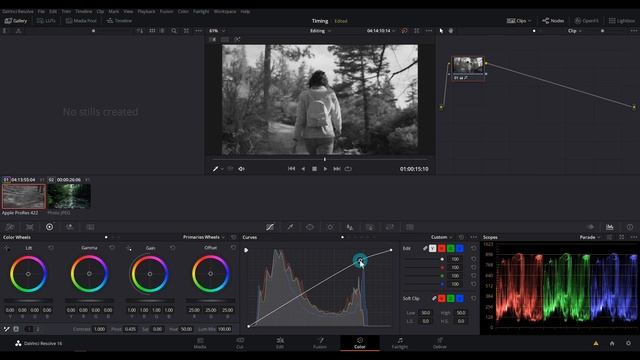Screen dimensions: 640x360
Task: Open the Editing timeline name dropdown
Action: point(320,31)
